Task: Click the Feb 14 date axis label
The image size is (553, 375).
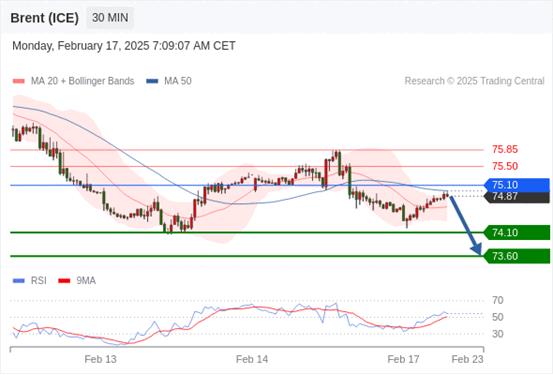Action: pos(252,359)
